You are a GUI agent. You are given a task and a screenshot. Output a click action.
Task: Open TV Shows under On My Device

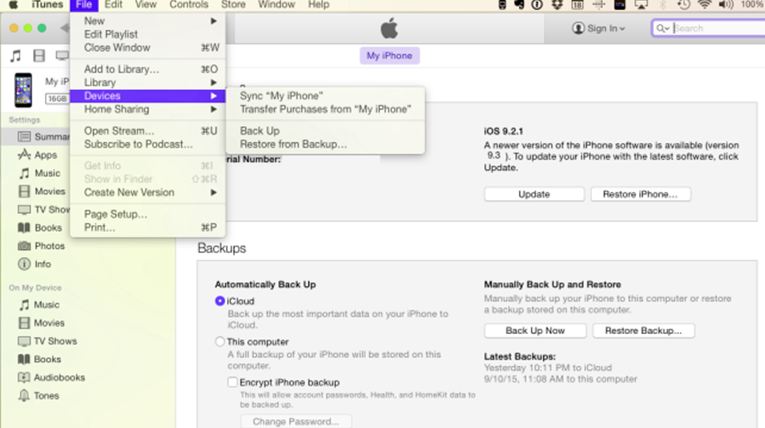pos(47,341)
